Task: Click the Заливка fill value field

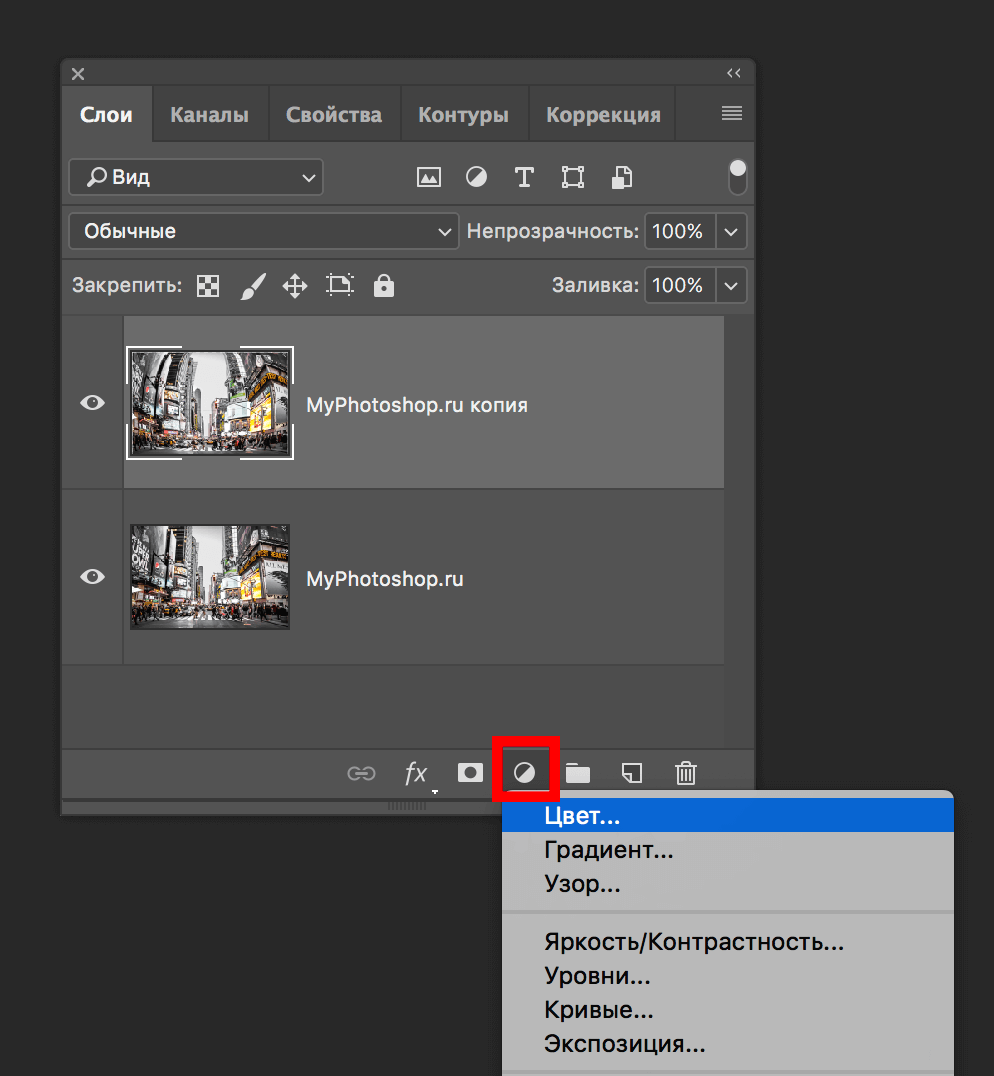Action: click(678, 285)
